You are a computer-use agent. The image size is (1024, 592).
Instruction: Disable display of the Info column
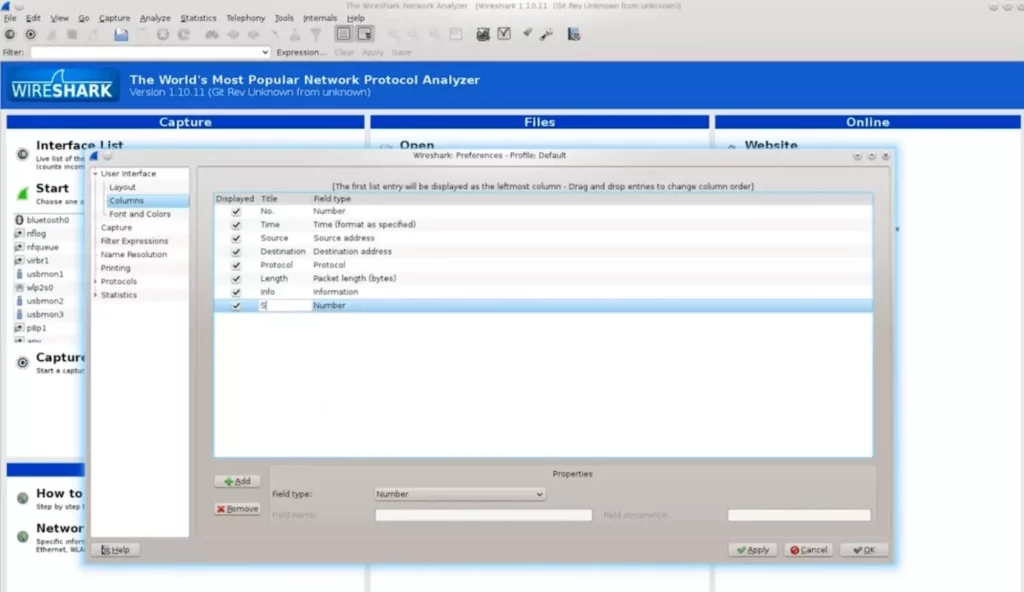(235, 291)
